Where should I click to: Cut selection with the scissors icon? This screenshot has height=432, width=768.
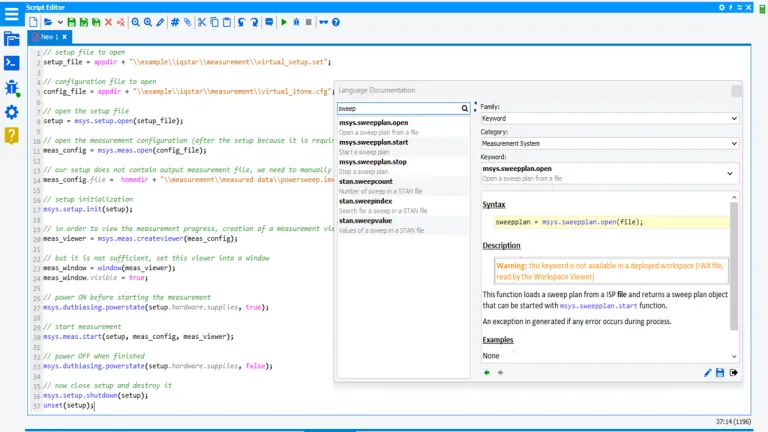click(202, 22)
